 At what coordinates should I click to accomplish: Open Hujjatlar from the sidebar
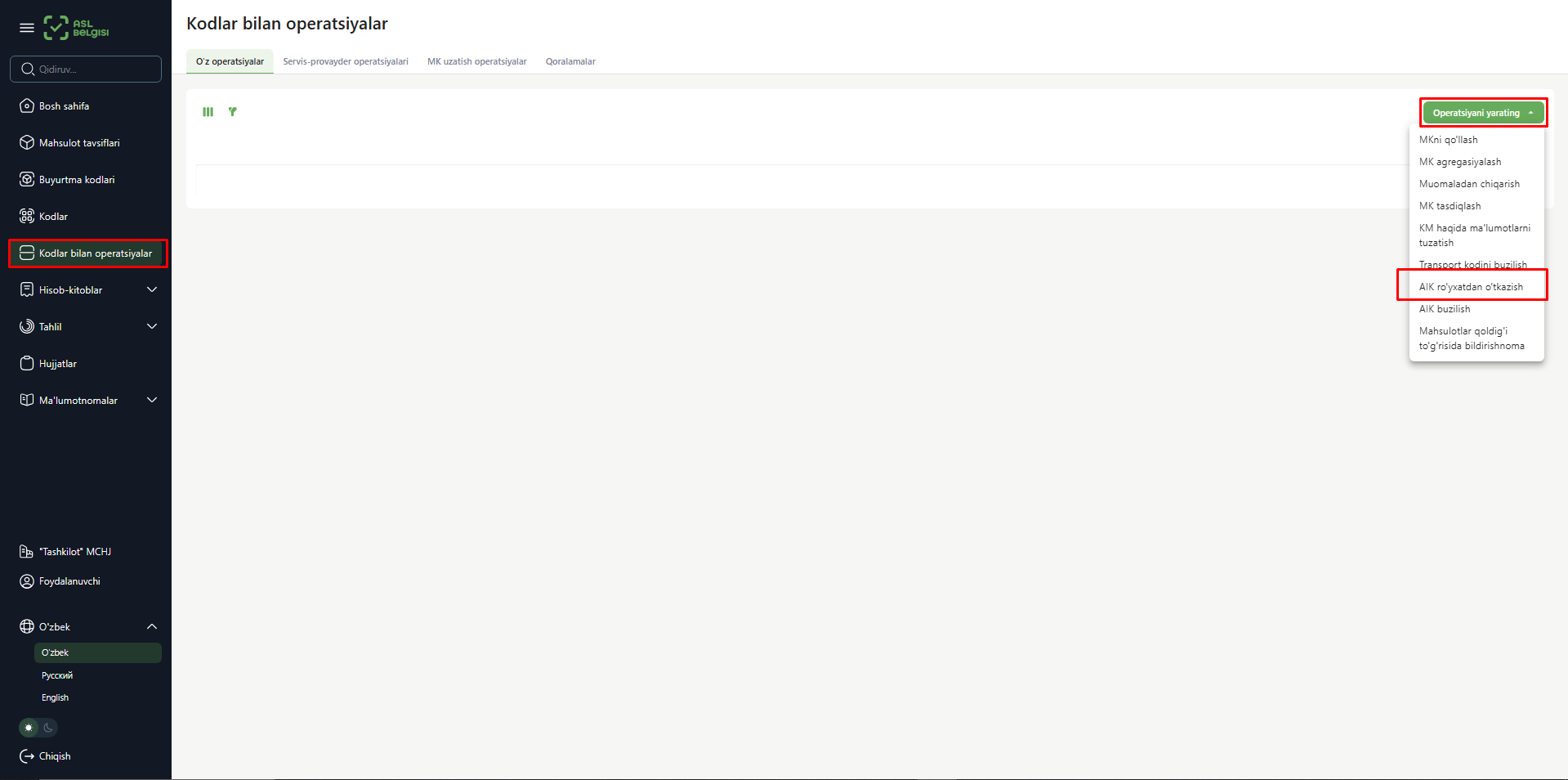55,363
